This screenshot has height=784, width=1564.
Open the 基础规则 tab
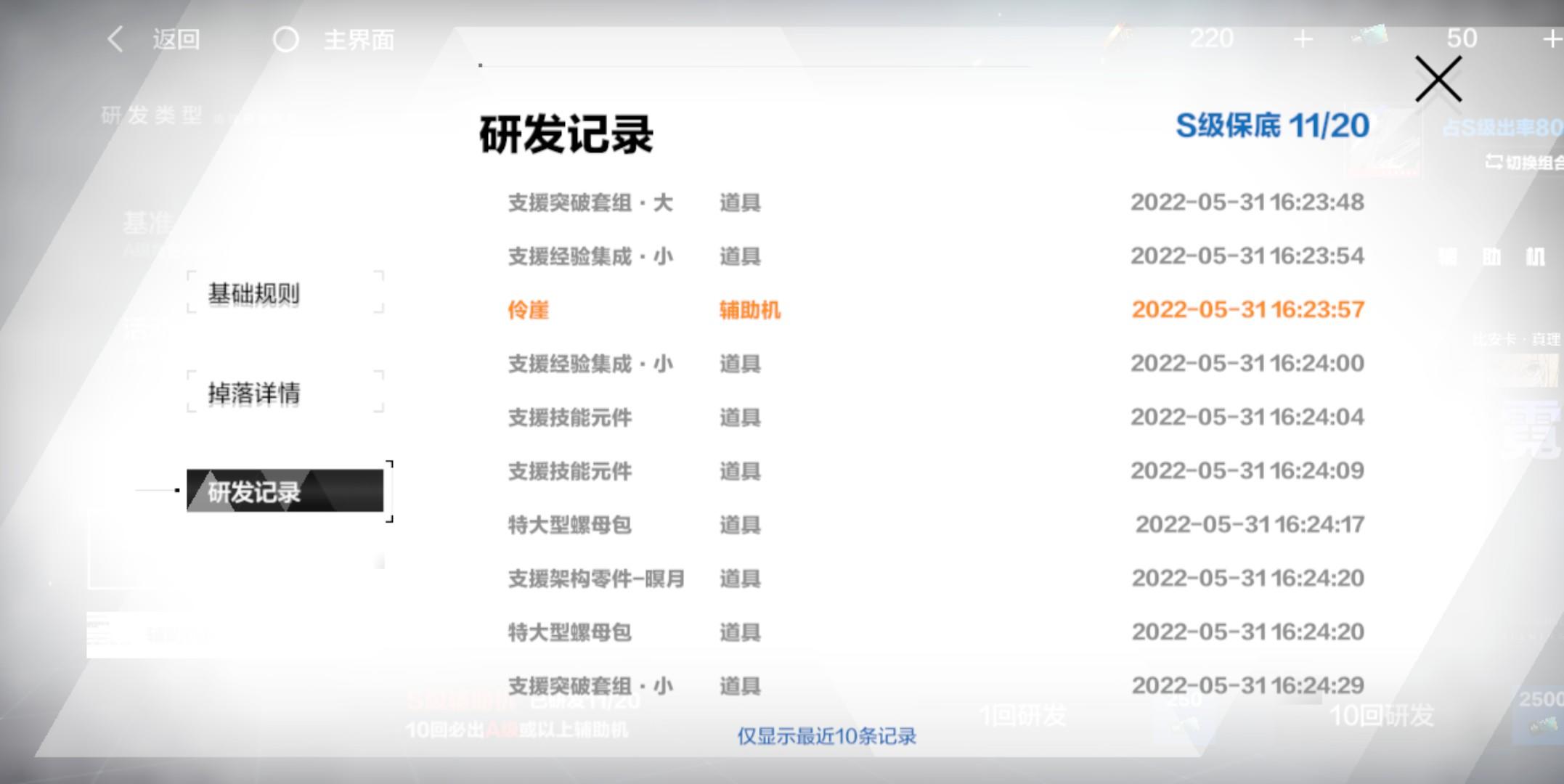[285, 293]
